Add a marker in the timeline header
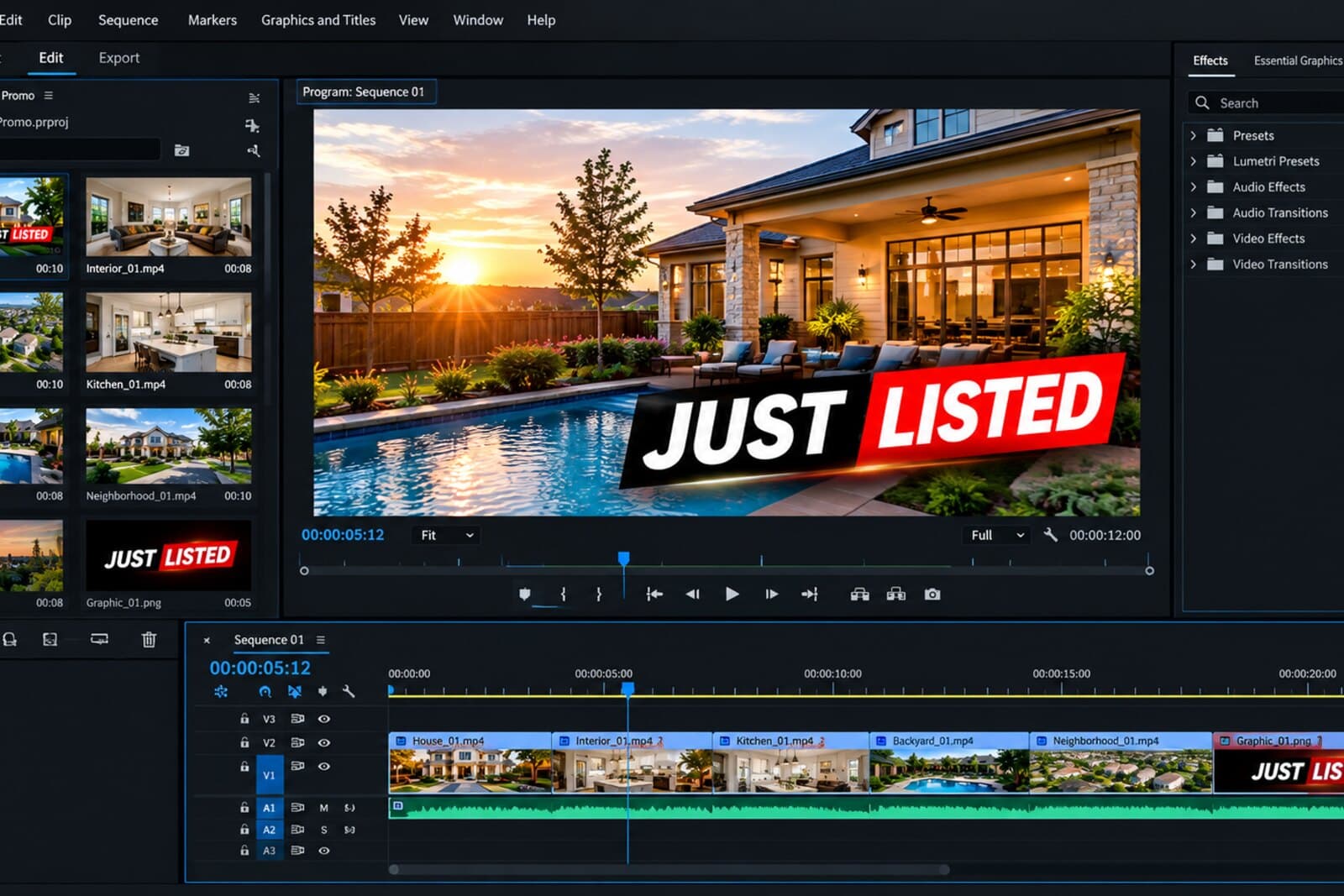The image size is (1344, 896). [323, 692]
